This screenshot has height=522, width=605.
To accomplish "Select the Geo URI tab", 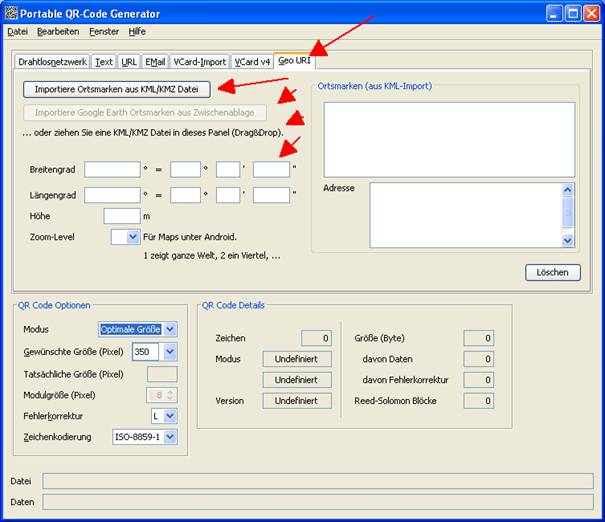I will (294, 61).
